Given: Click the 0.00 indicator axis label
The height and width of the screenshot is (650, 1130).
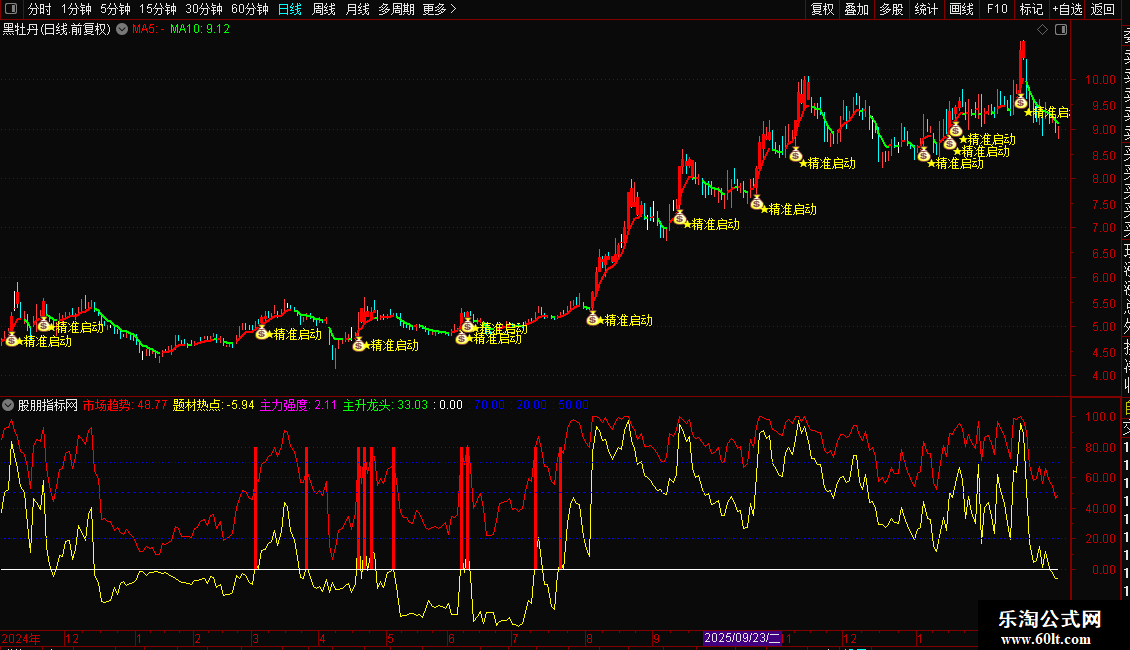Looking at the screenshot, I should tap(1103, 569).
